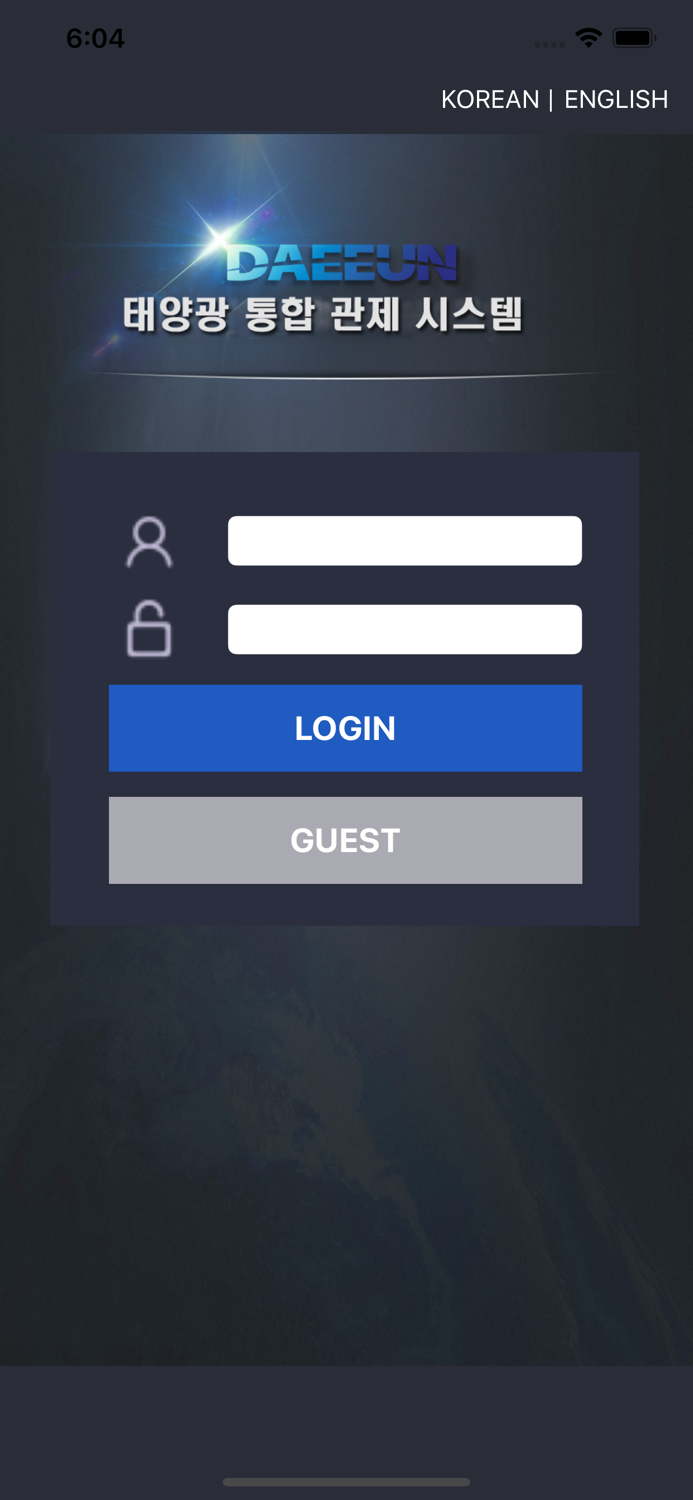
Task: Tap the 6:04 clock
Action: [x=95, y=38]
